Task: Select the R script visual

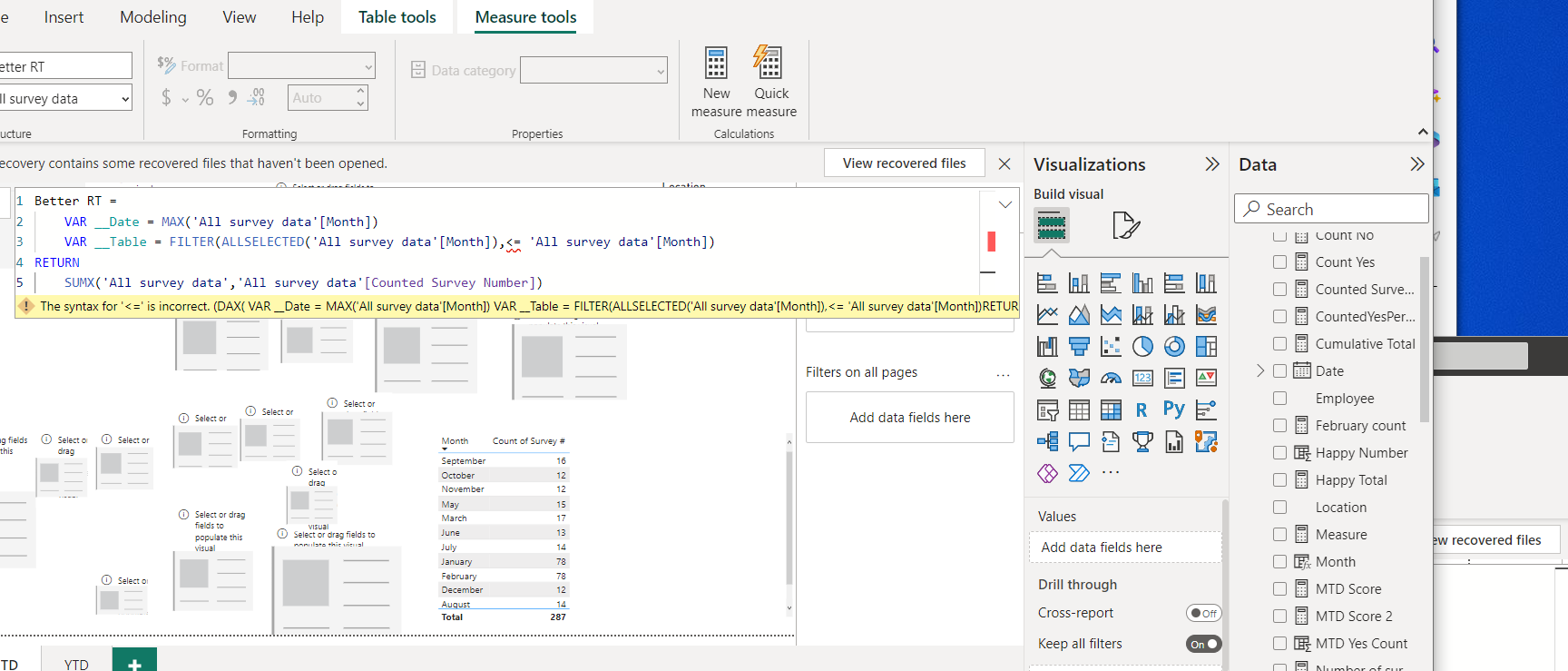Action: coord(1142,410)
